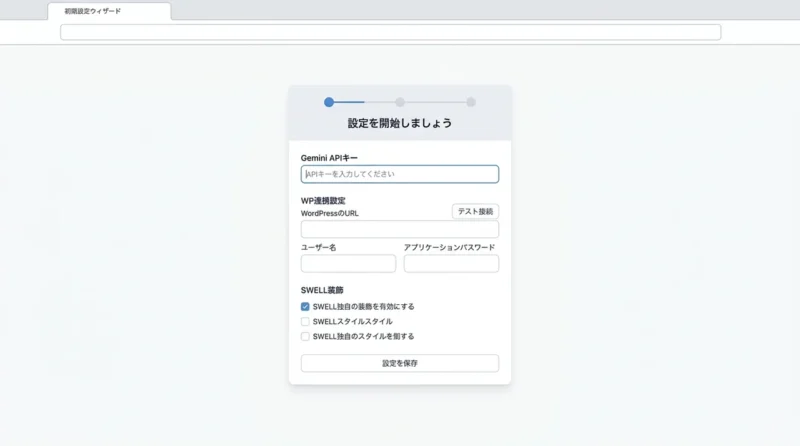Screen dimensions: 800x446
Task: Click the テスト接続 button
Action: 475,211
